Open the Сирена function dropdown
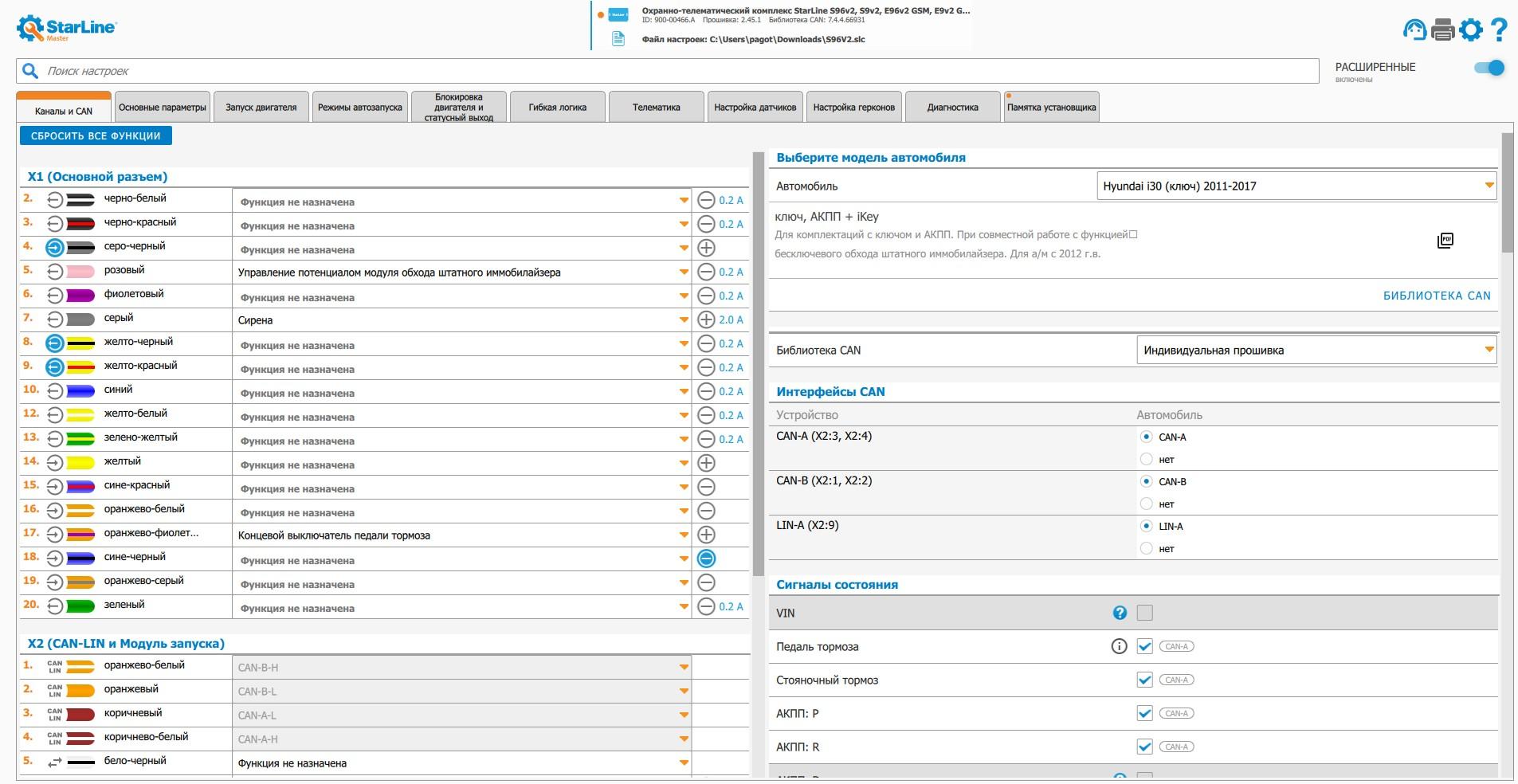The width and height of the screenshot is (1518, 784). 461,320
